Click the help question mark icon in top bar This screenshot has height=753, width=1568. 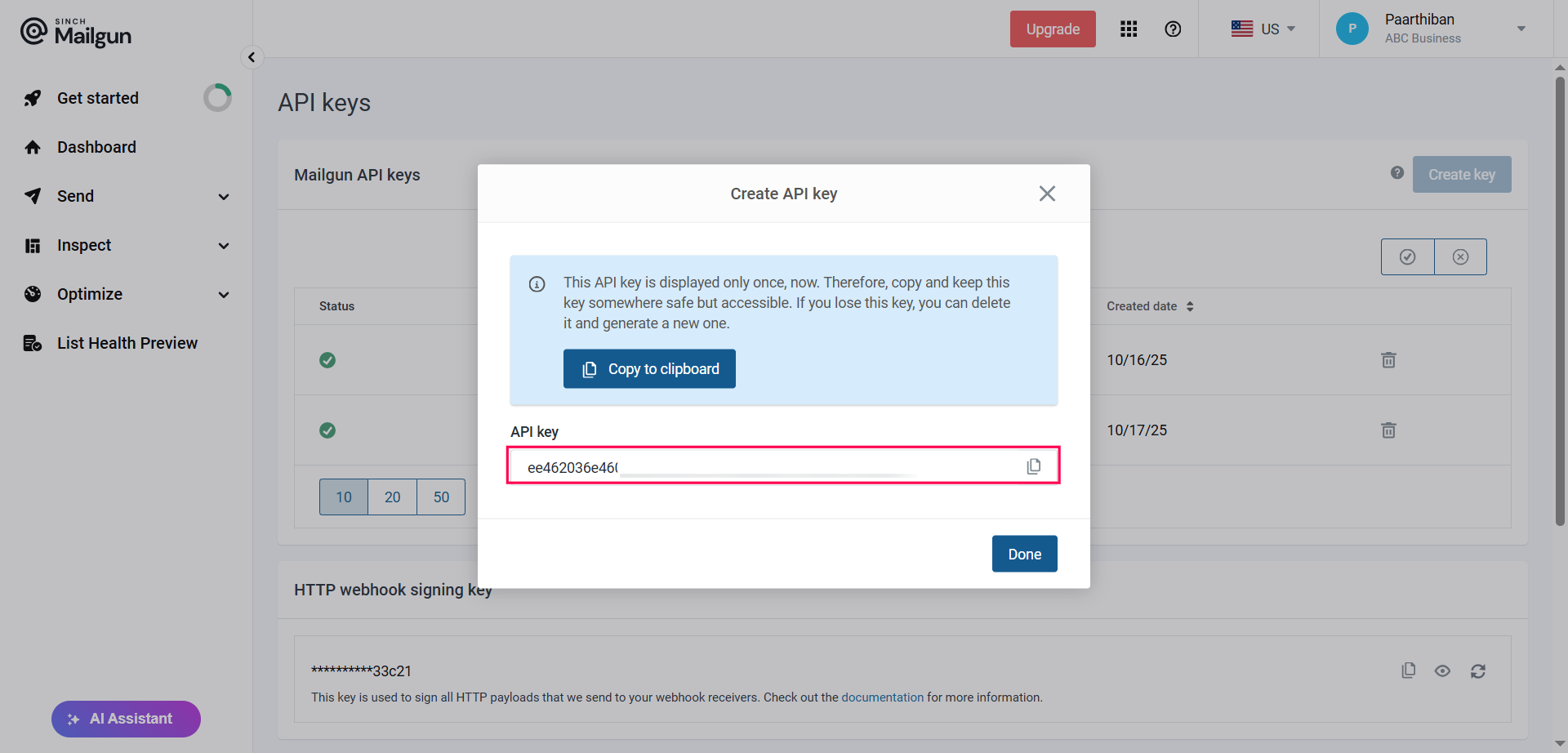[x=1173, y=29]
